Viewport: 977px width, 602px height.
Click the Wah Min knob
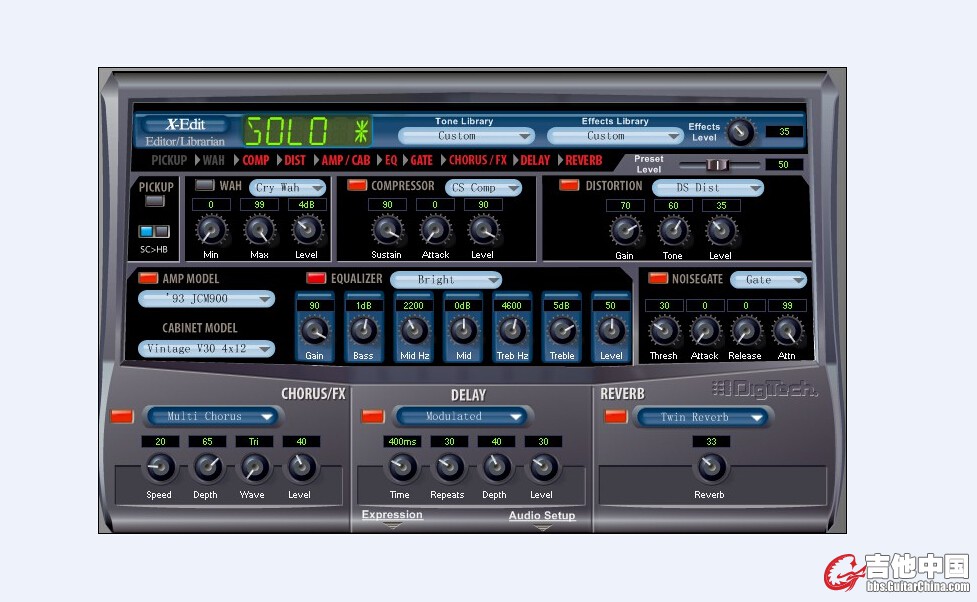211,231
